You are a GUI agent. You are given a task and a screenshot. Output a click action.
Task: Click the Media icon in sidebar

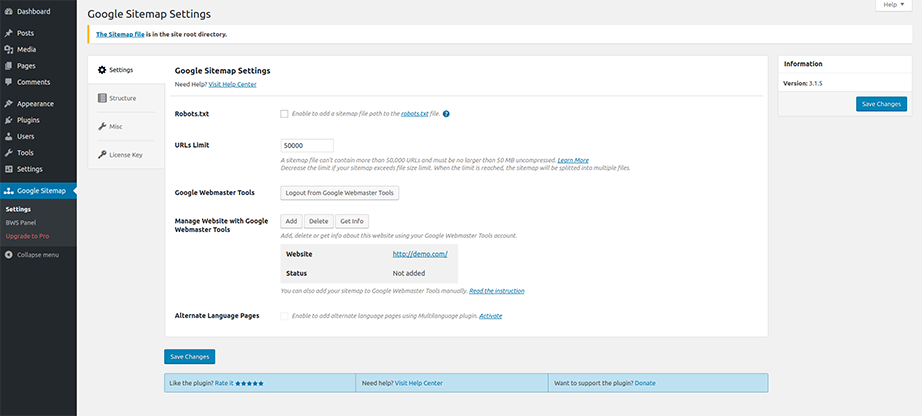click(8, 50)
